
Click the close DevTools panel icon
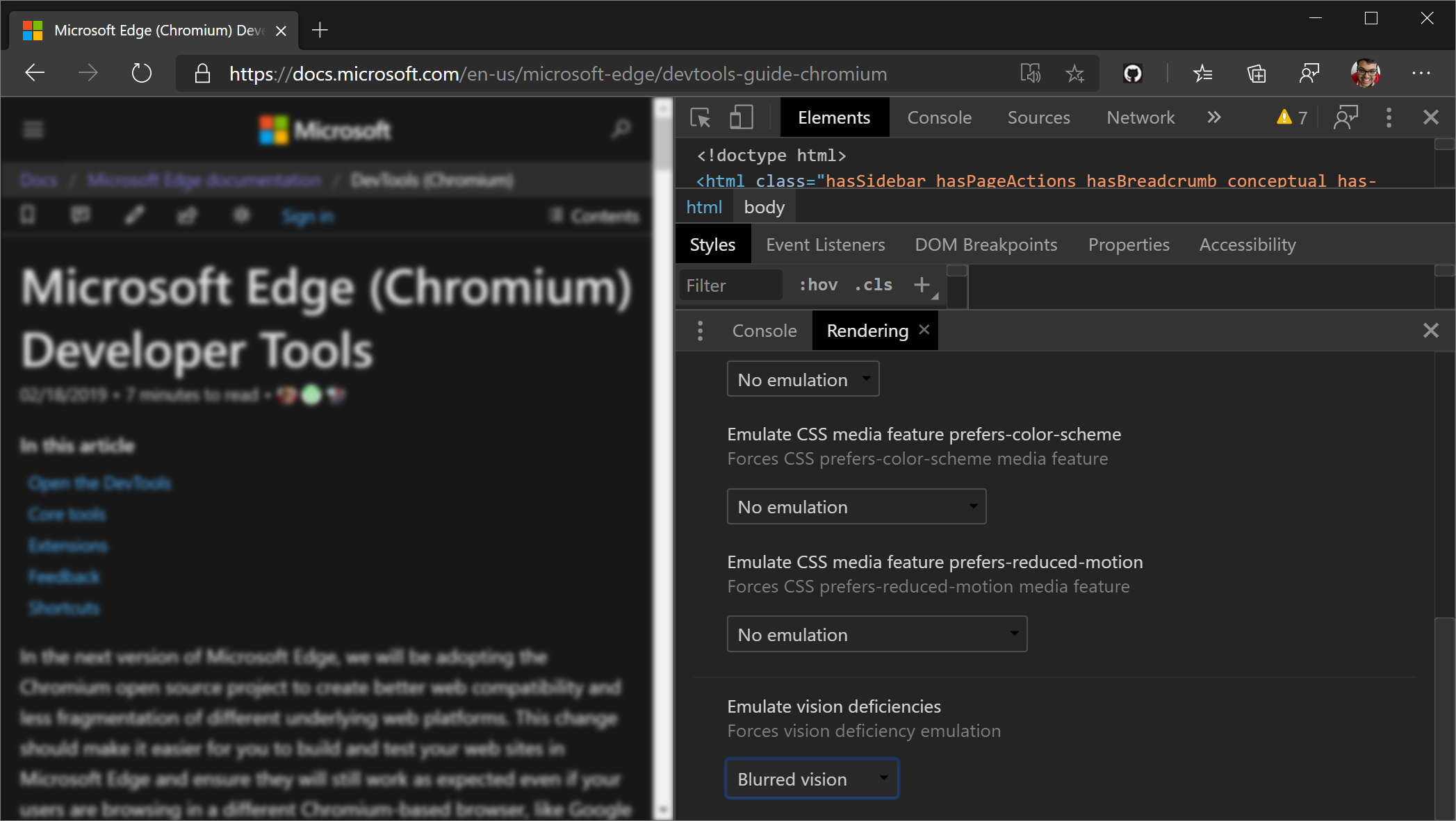pyautogui.click(x=1432, y=117)
